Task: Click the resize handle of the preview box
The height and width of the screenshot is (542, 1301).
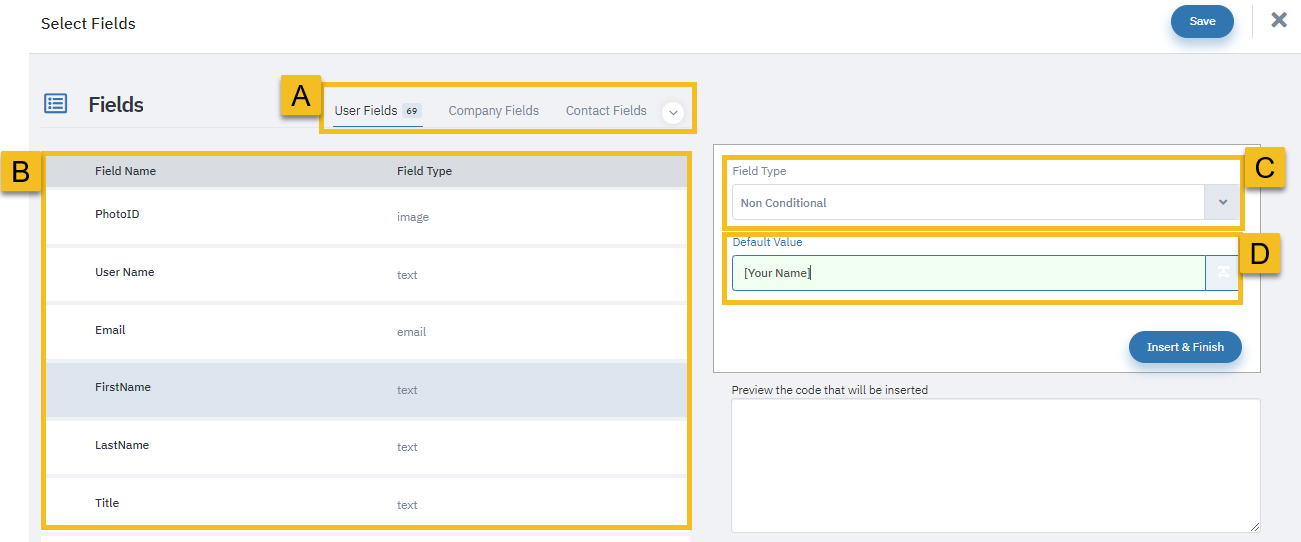Action: tap(1254, 526)
